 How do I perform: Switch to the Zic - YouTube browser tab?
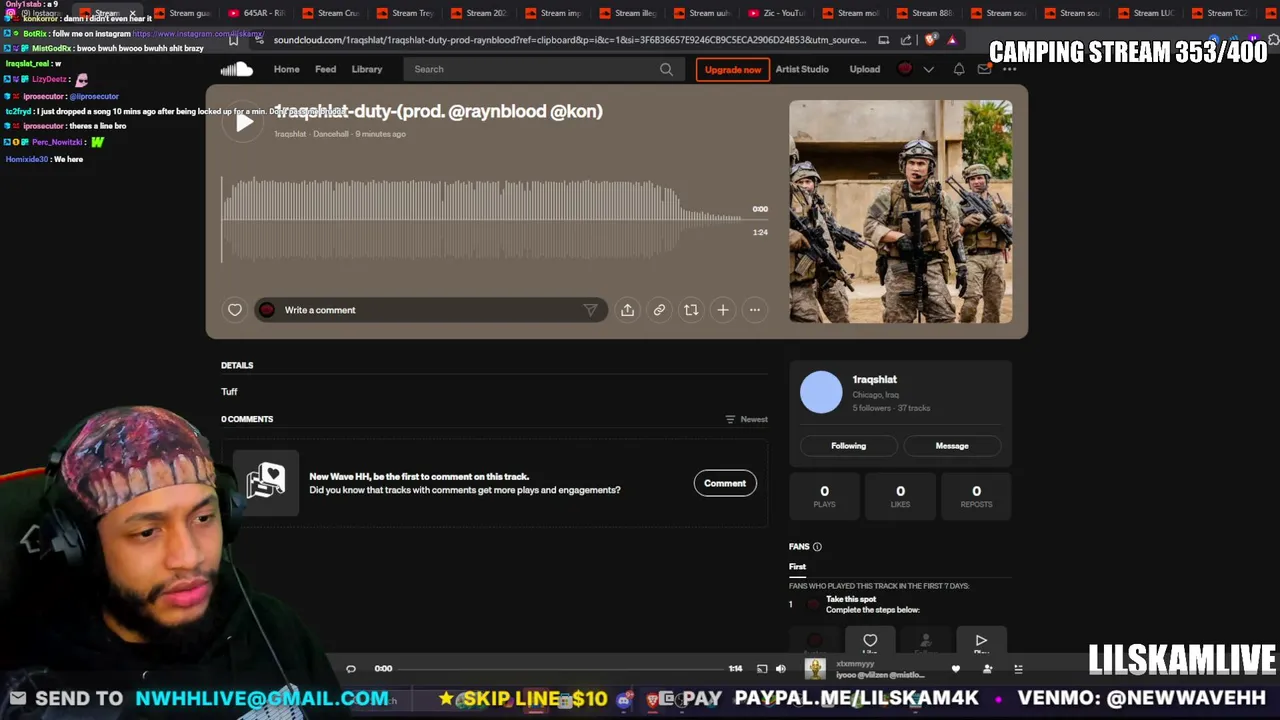[776, 13]
